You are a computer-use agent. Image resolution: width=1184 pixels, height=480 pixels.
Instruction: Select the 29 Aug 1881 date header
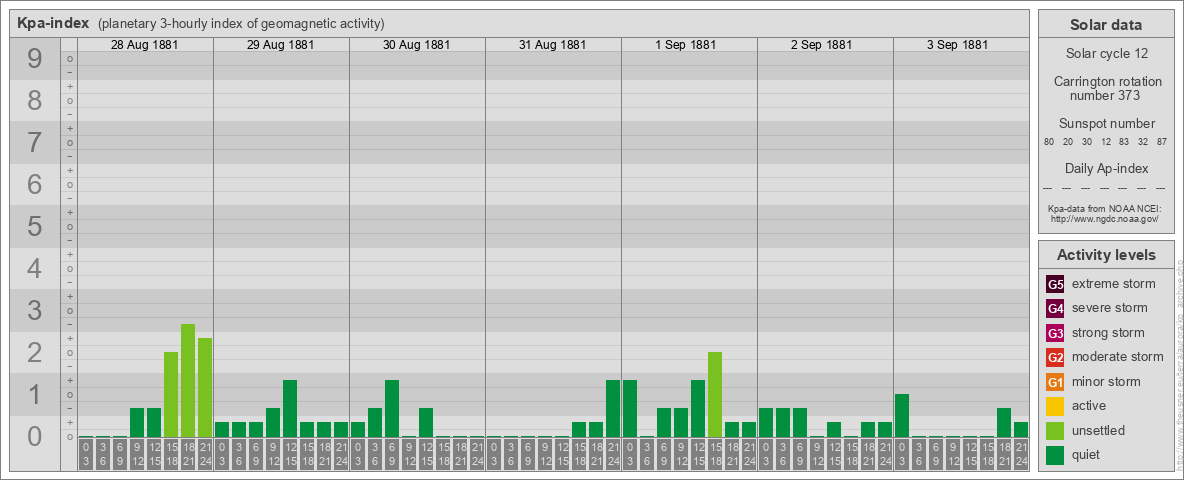point(281,45)
